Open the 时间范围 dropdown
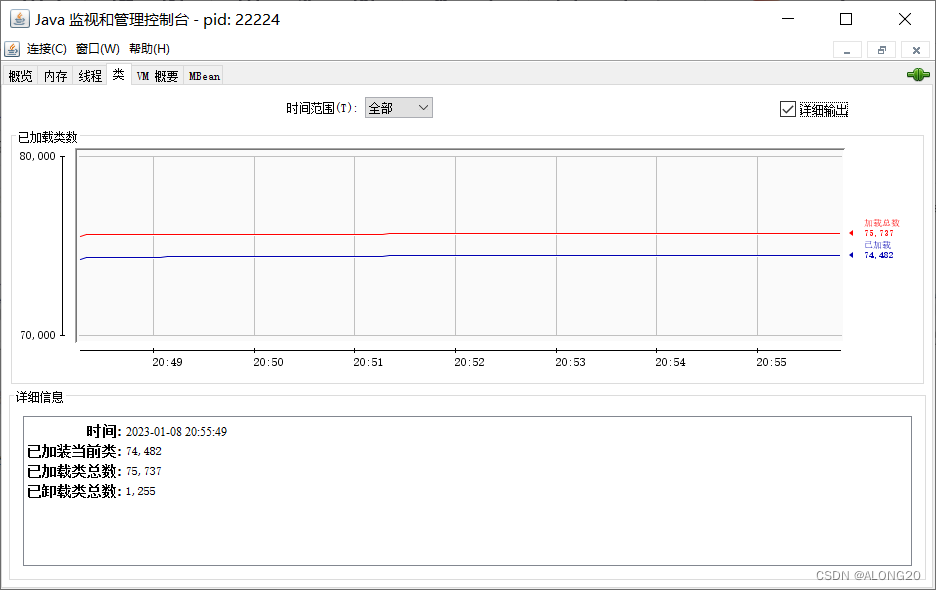 tap(399, 108)
